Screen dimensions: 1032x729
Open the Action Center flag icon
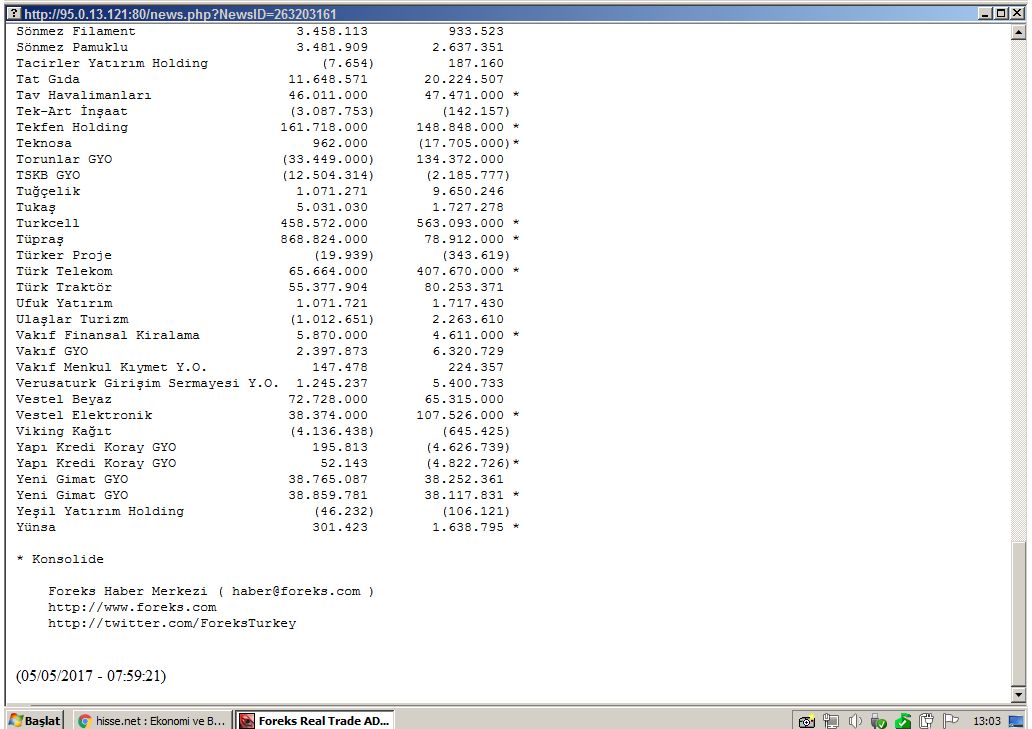(950, 721)
